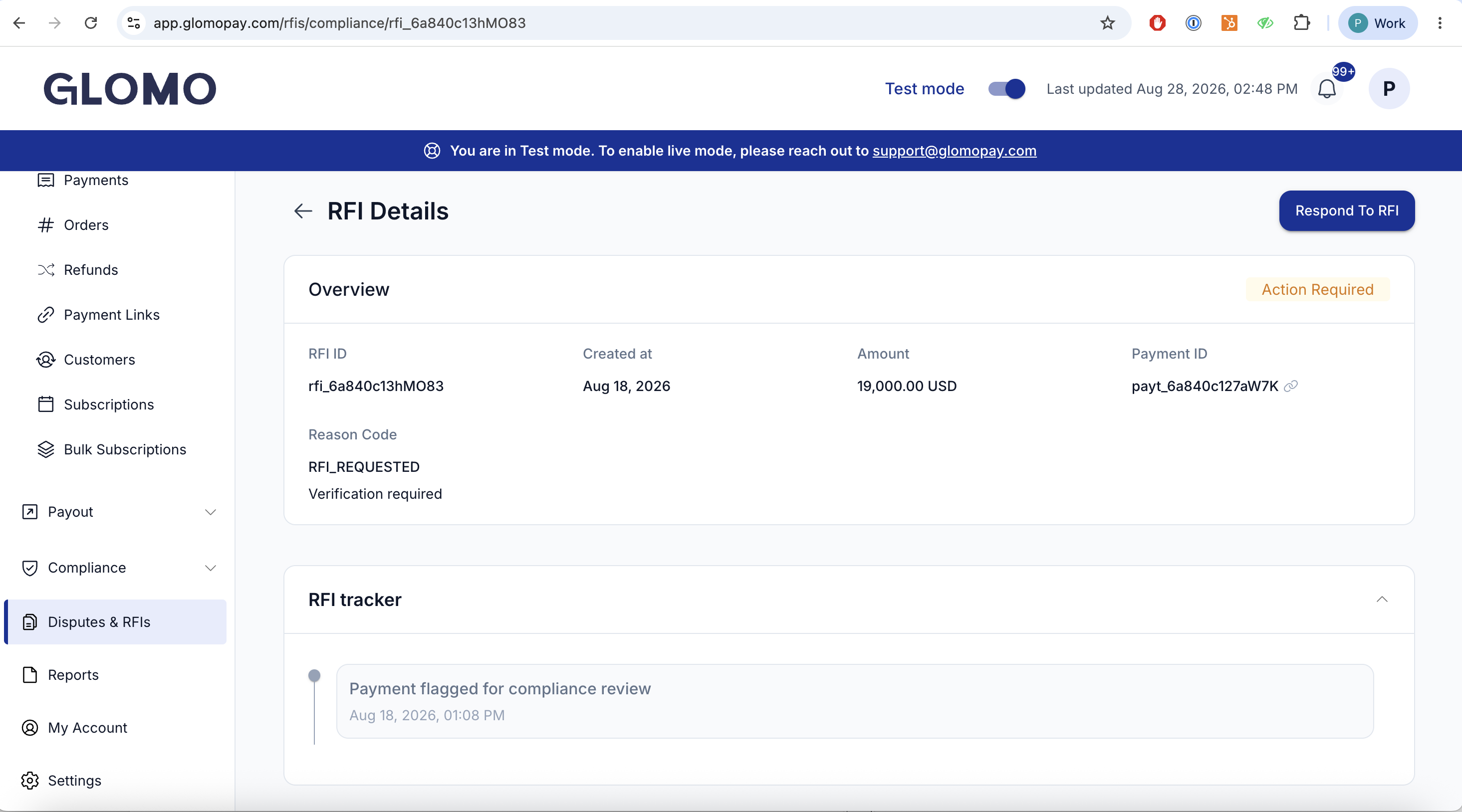Click the Action Required status badge
Image resolution: width=1462 pixels, height=812 pixels.
pos(1317,289)
